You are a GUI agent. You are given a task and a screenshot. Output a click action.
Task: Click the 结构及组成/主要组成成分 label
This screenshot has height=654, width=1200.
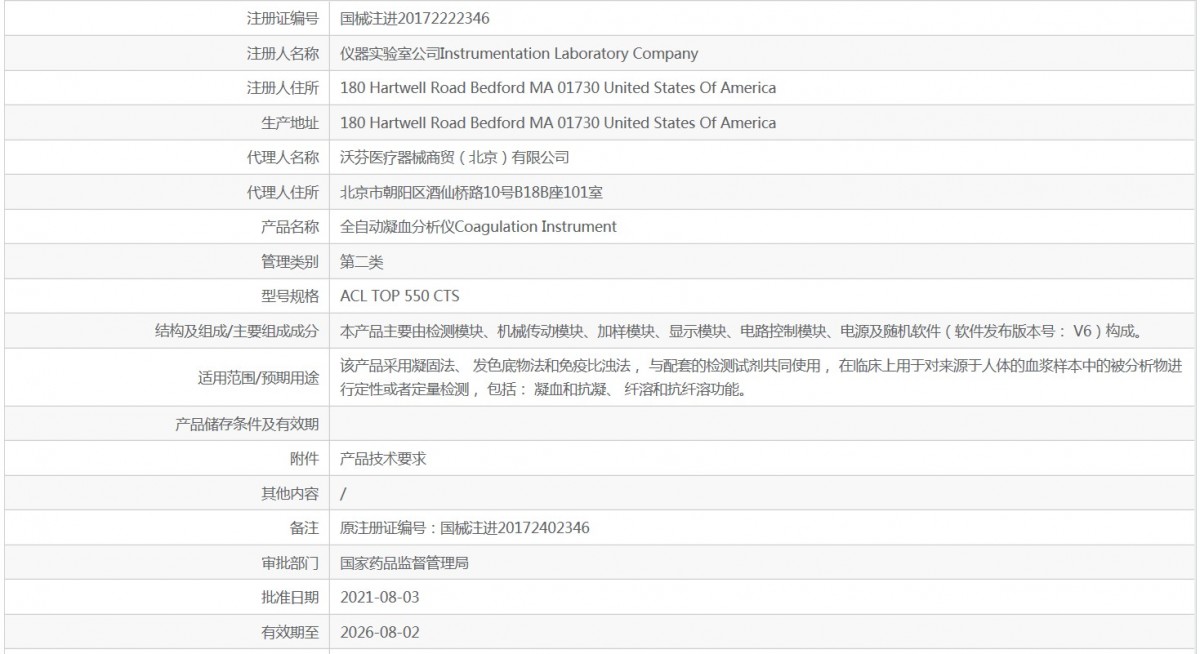tap(238, 331)
